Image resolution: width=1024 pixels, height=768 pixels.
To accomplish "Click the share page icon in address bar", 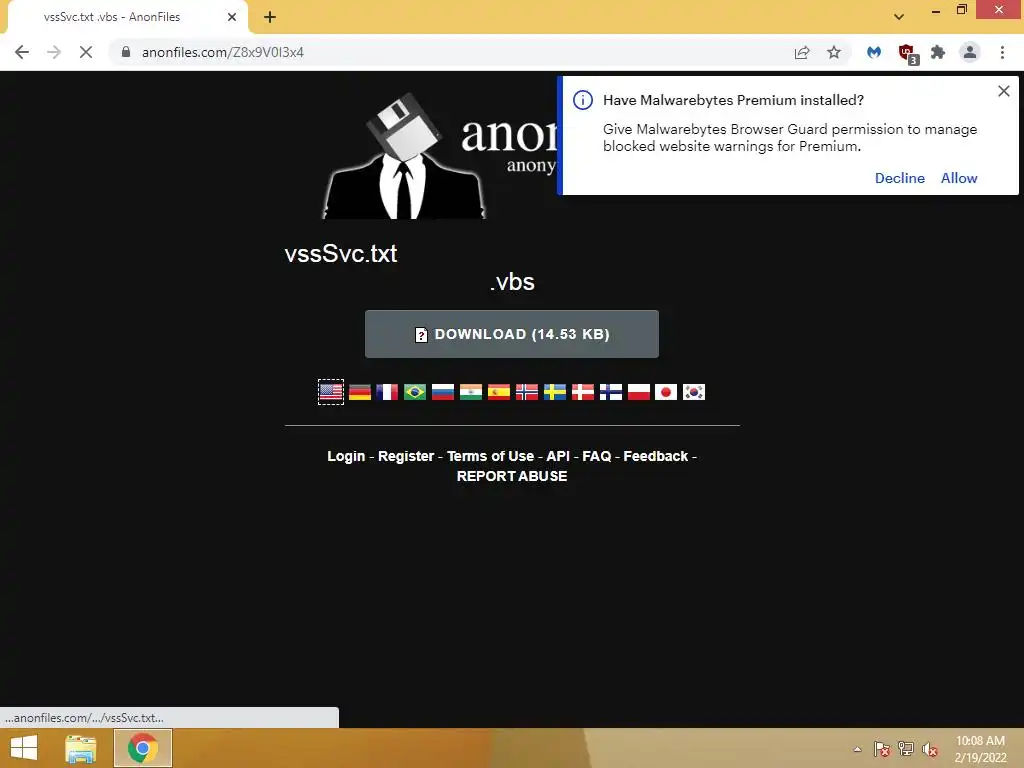I will [x=802, y=52].
